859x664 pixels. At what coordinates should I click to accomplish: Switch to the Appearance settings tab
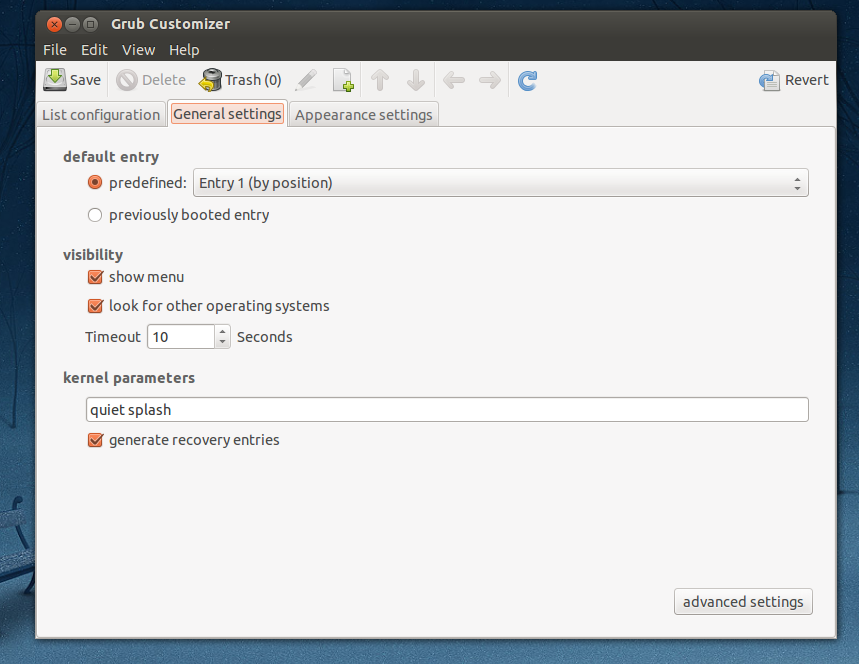364,115
